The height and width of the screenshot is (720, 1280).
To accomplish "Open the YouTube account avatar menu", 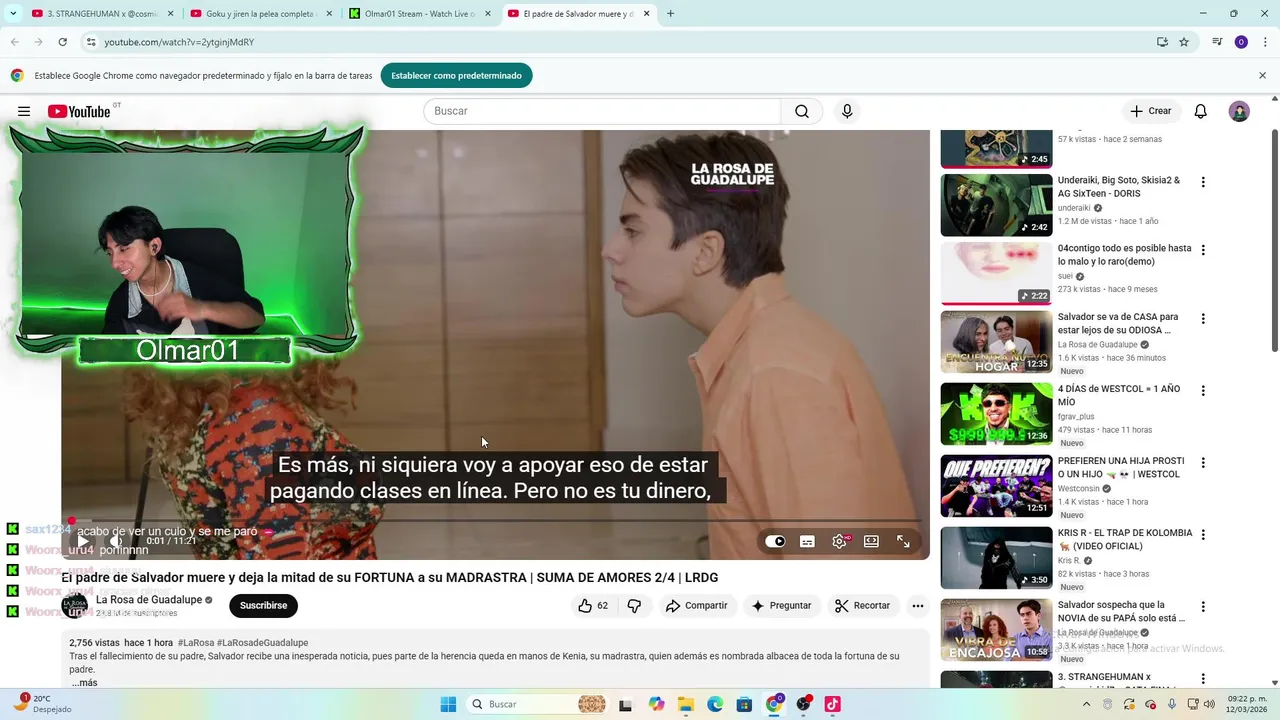I will pyautogui.click(x=1239, y=111).
